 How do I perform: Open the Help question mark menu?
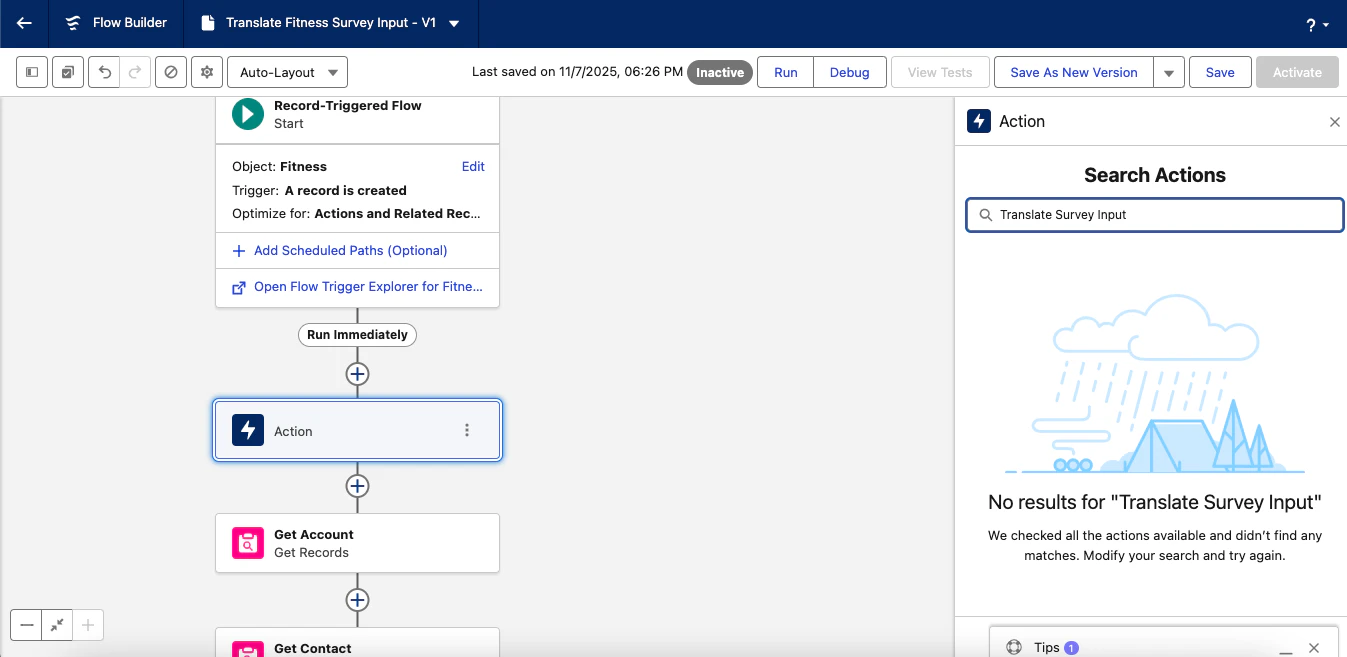click(x=1317, y=25)
